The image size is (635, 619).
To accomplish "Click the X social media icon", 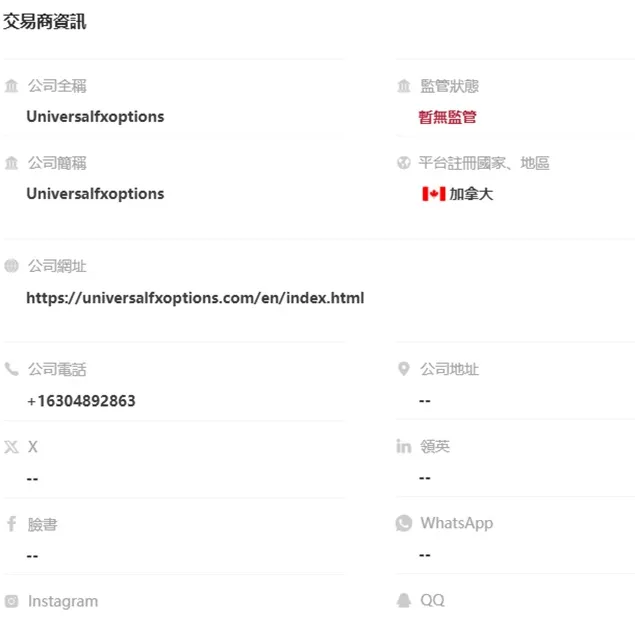I will click(11, 447).
